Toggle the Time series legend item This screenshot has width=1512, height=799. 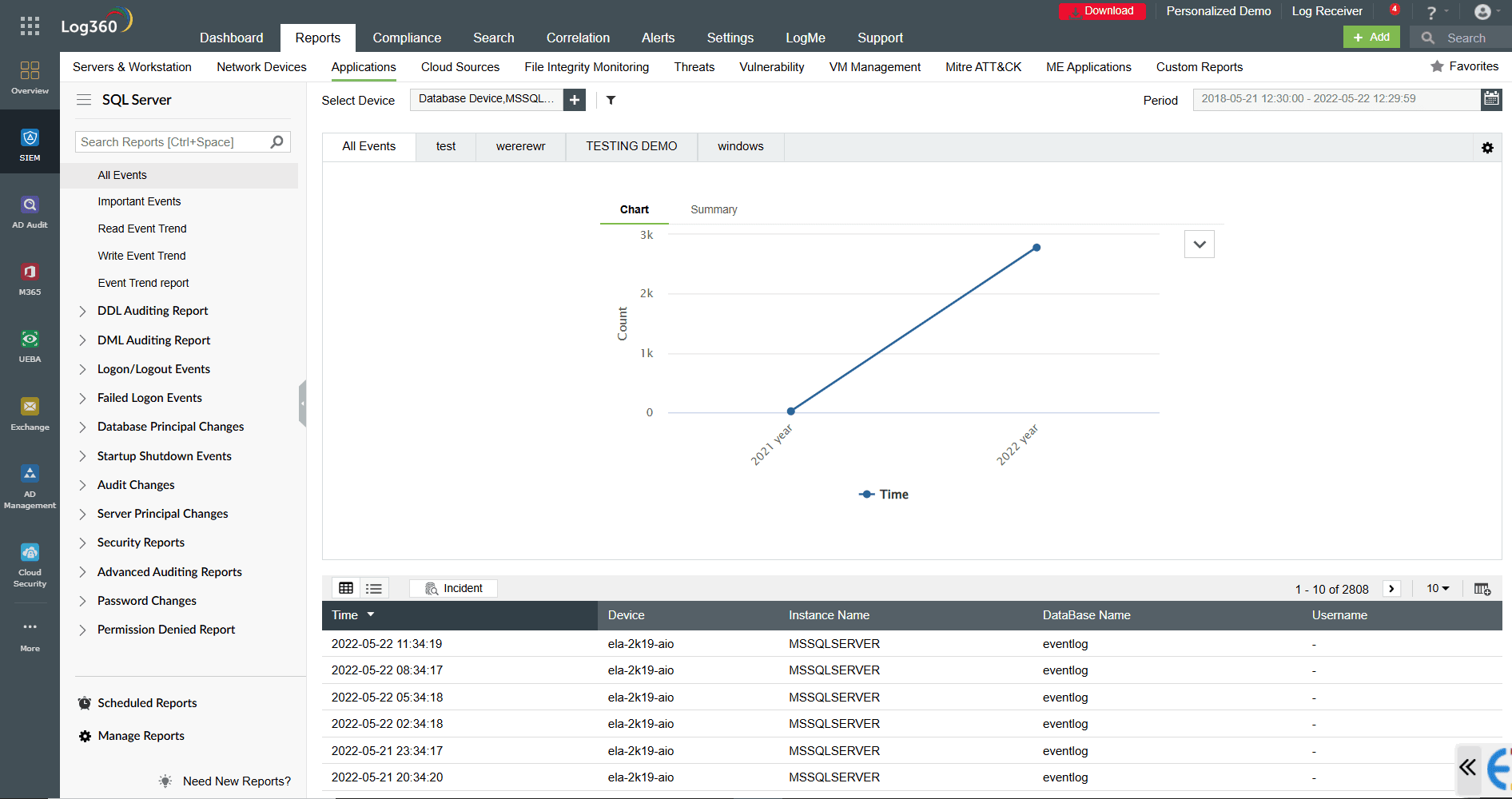[884, 495]
